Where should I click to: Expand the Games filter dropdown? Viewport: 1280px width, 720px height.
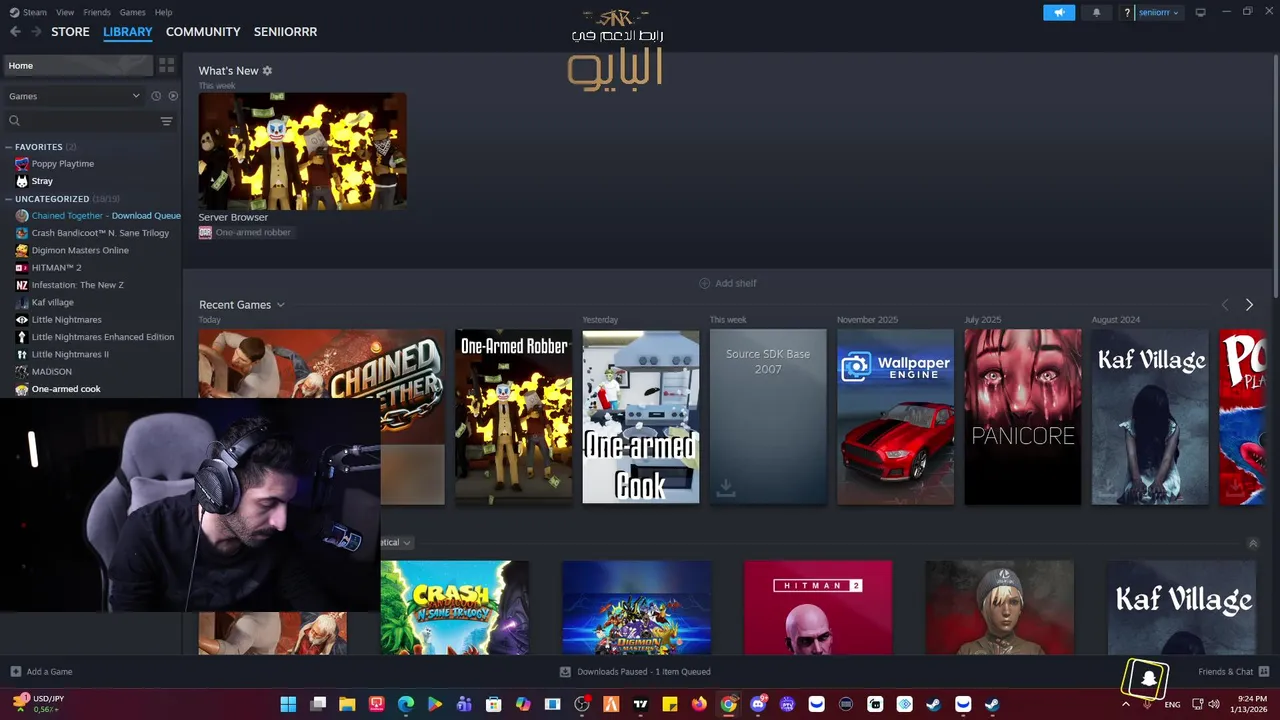[x=75, y=96]
